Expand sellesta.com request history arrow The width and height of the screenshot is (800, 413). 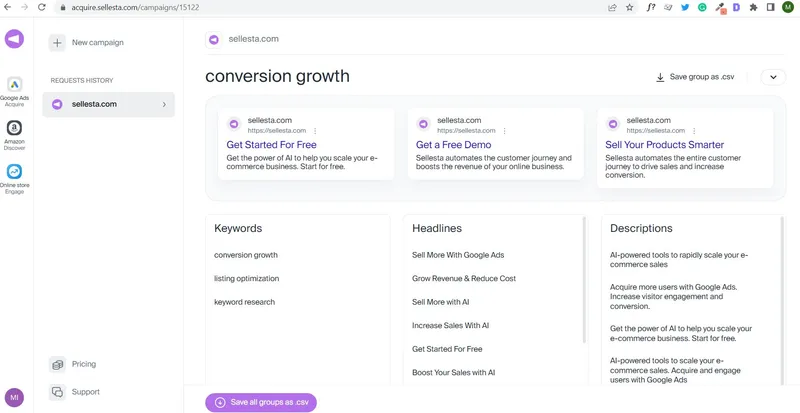coord(164,104)
